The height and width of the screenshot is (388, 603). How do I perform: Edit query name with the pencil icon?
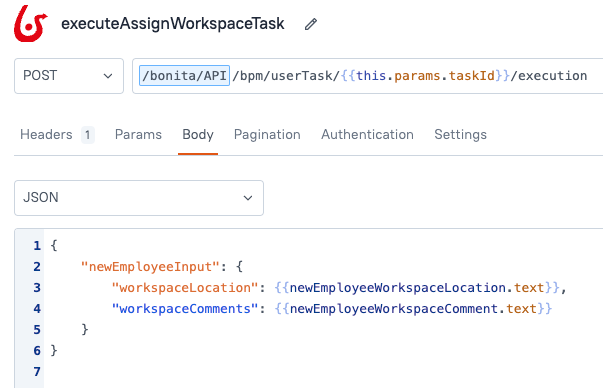[x=311, y=24]
